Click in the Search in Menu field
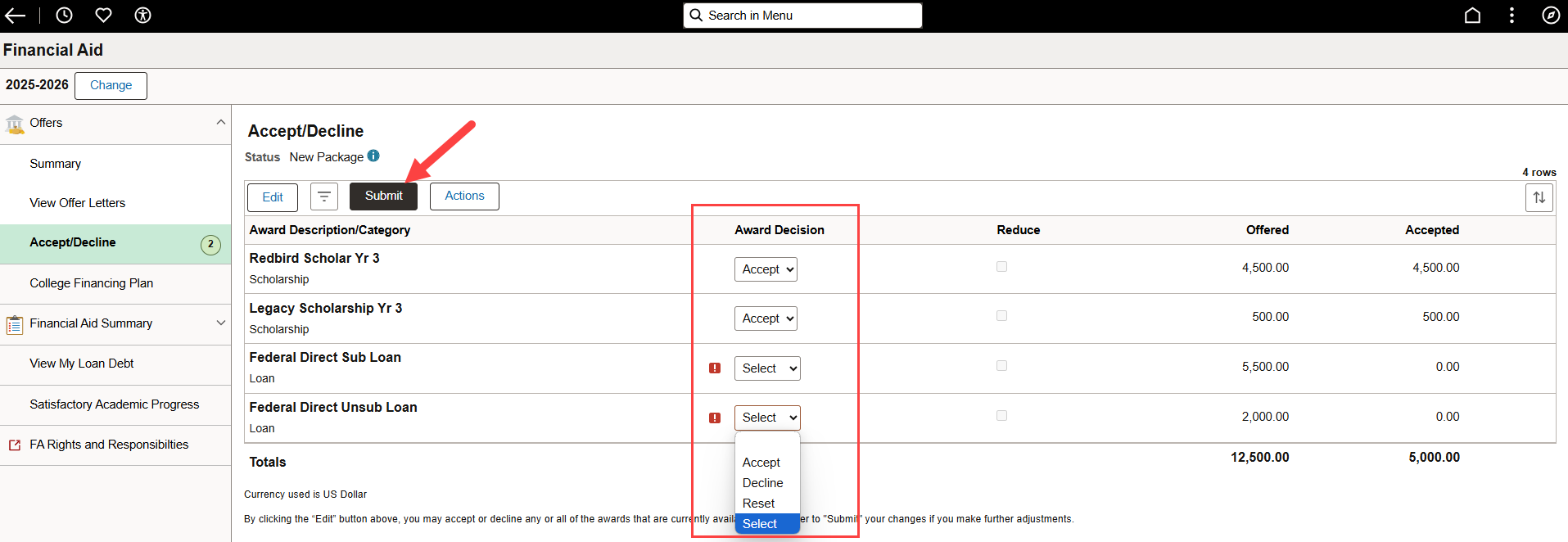 pos(802,16)
